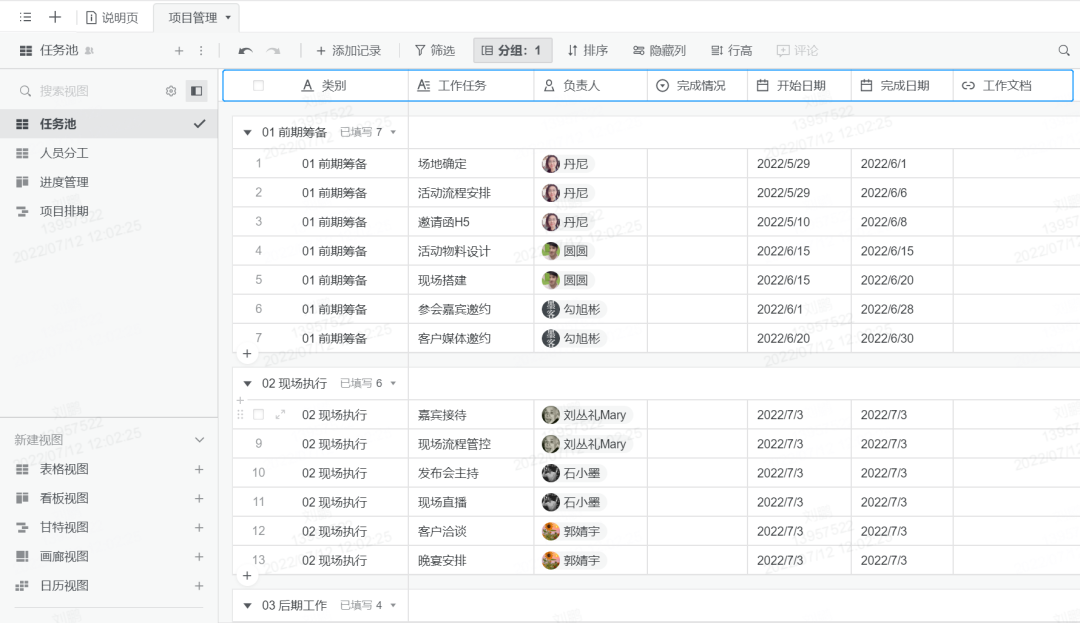Click the settings gear beside 搜索视图
1080x623 pixels.
(x=170, y=90)
